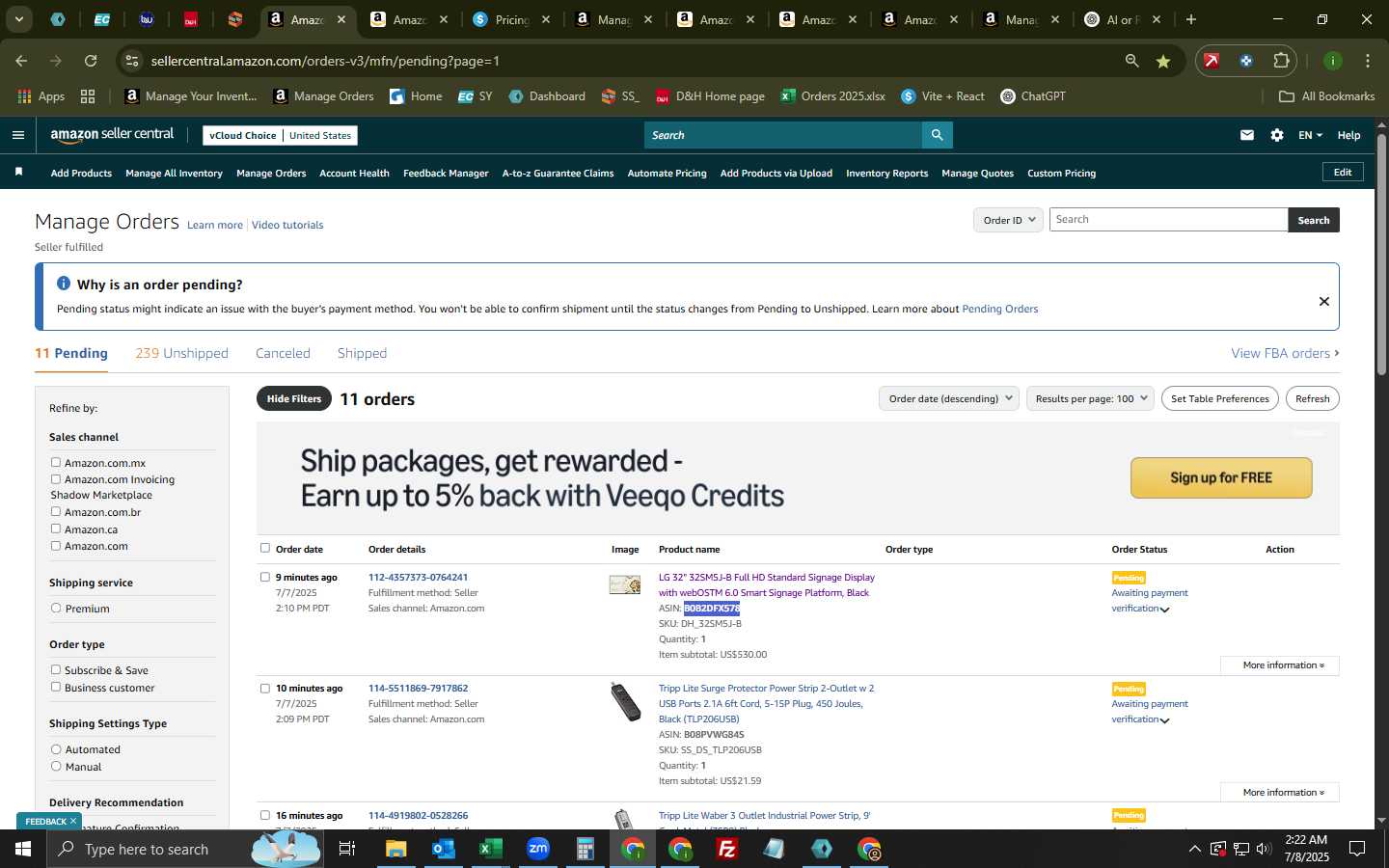Click the Windows Start button
Image resolution: width=1389 pixels, height=868 pixels.
tap(23, 849)
